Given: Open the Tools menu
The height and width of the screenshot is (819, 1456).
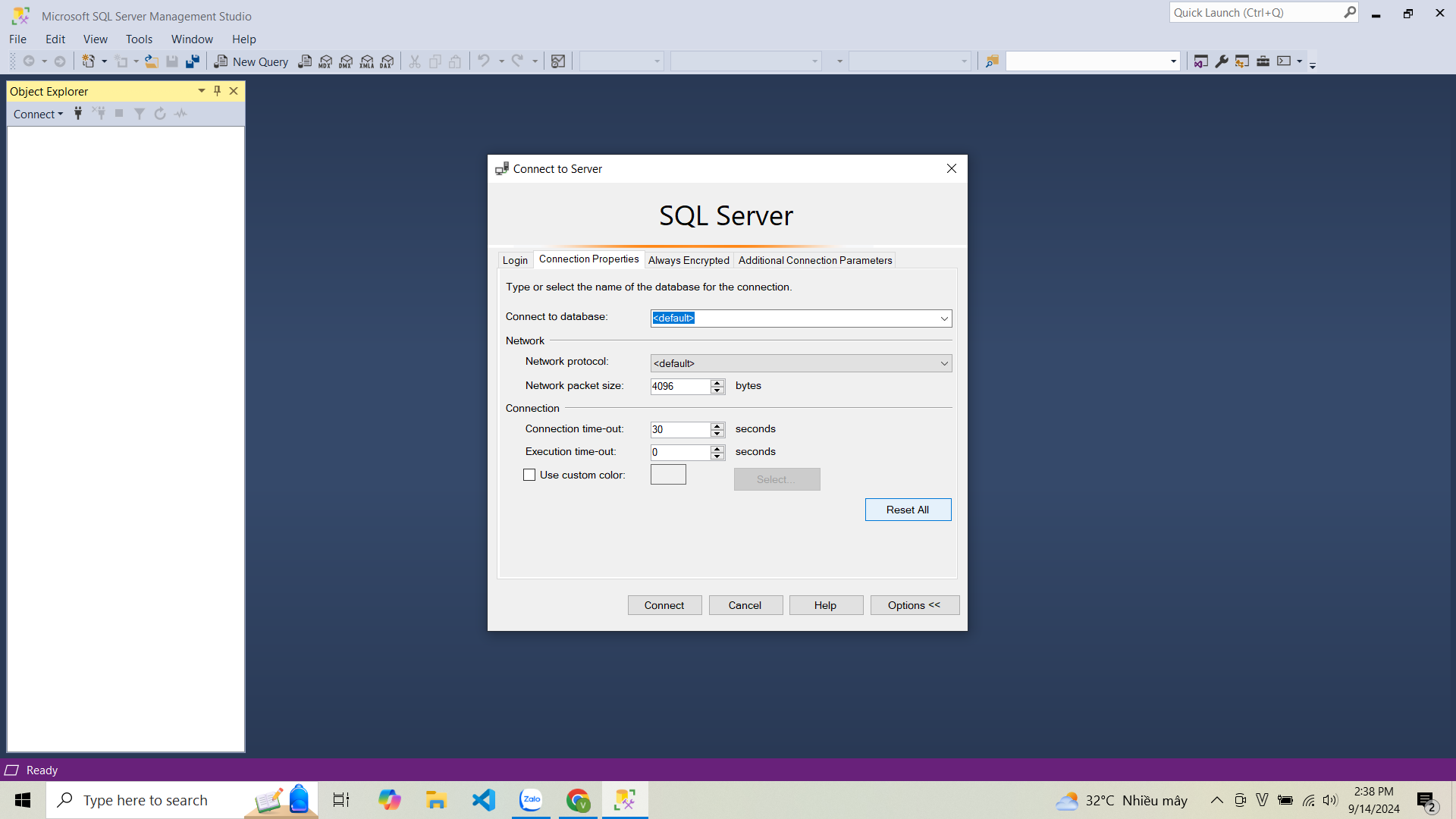Looking at the screenshot, I should (x=139, y=39).
